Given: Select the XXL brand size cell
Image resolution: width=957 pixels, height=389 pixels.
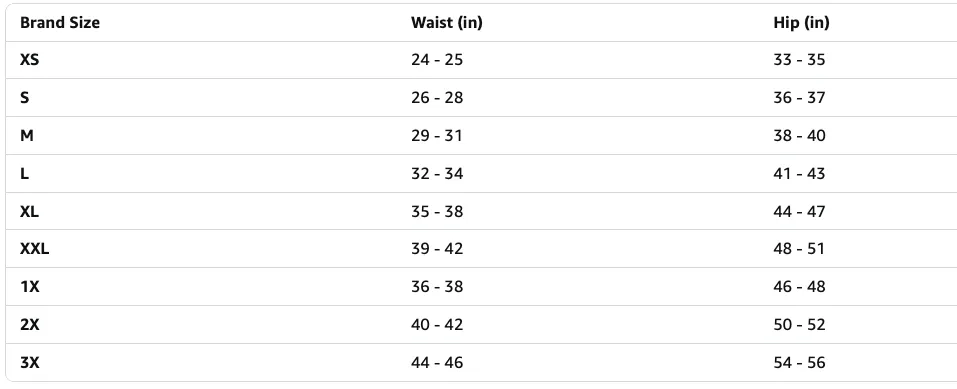Looking at the screenshot, I should tap(34, 249).
